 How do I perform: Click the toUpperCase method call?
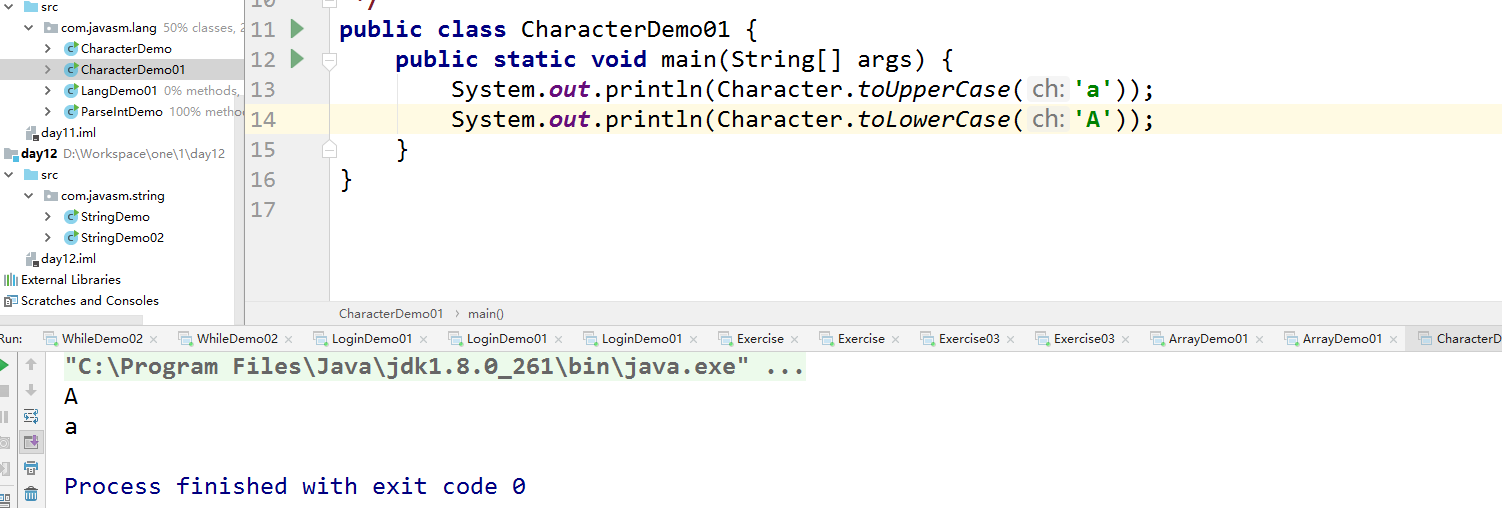pos(935,90)
